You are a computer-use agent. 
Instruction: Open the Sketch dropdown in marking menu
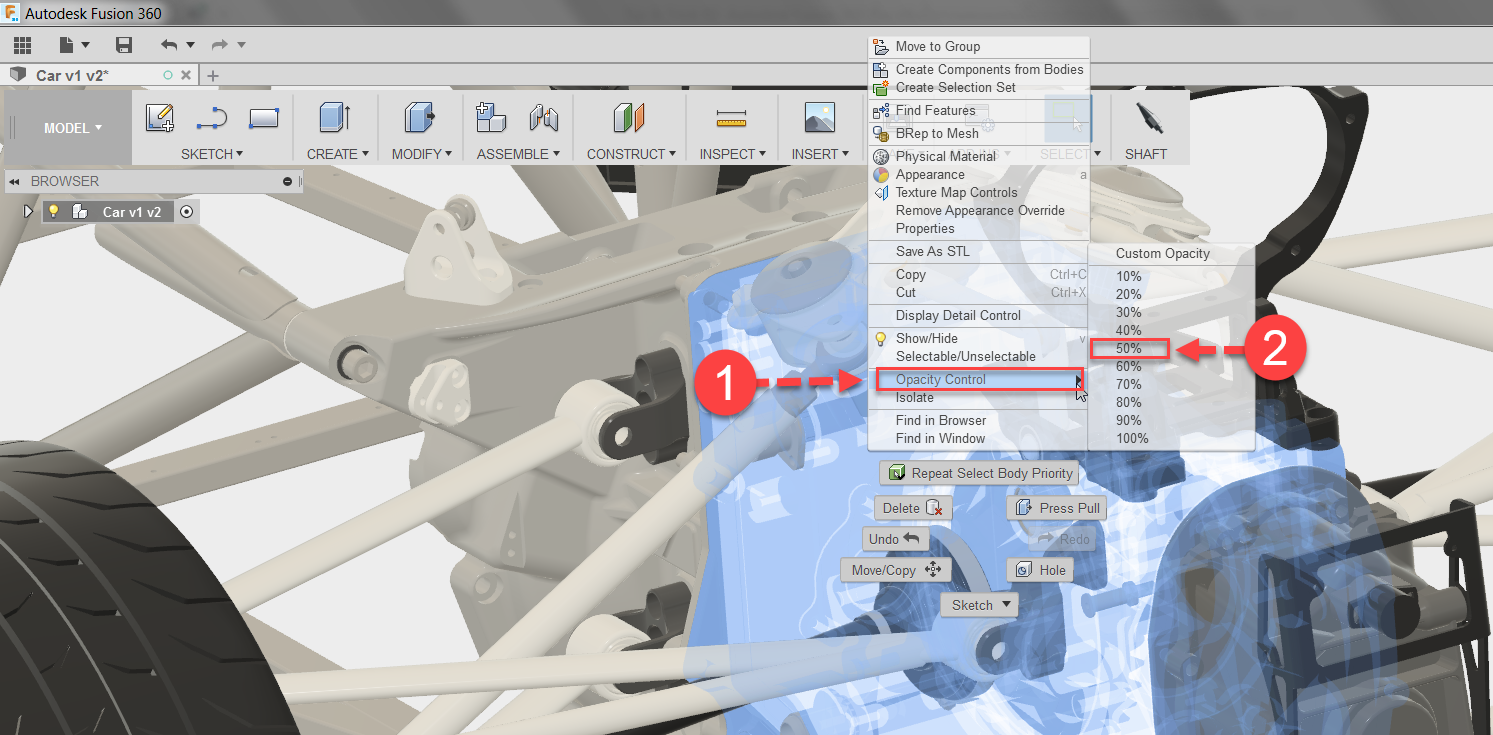978,604
